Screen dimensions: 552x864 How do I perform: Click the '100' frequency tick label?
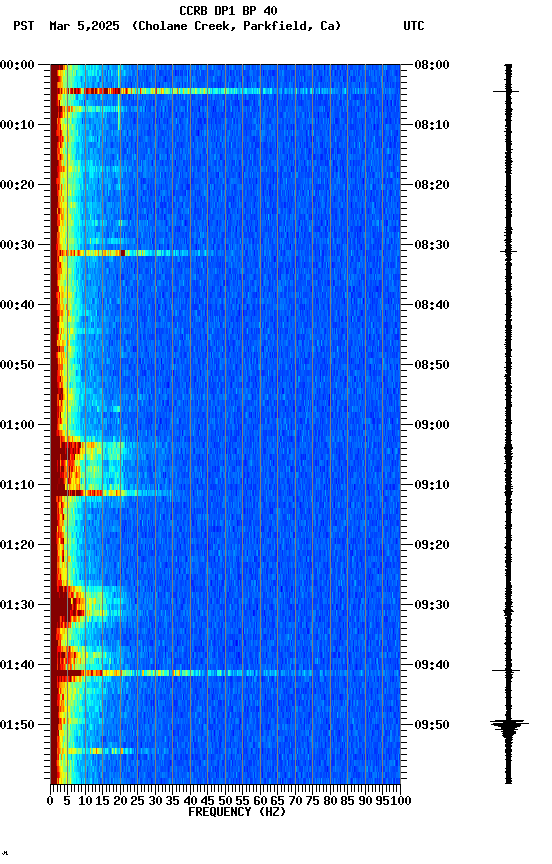pyautogui.click(x=402, y=802)
